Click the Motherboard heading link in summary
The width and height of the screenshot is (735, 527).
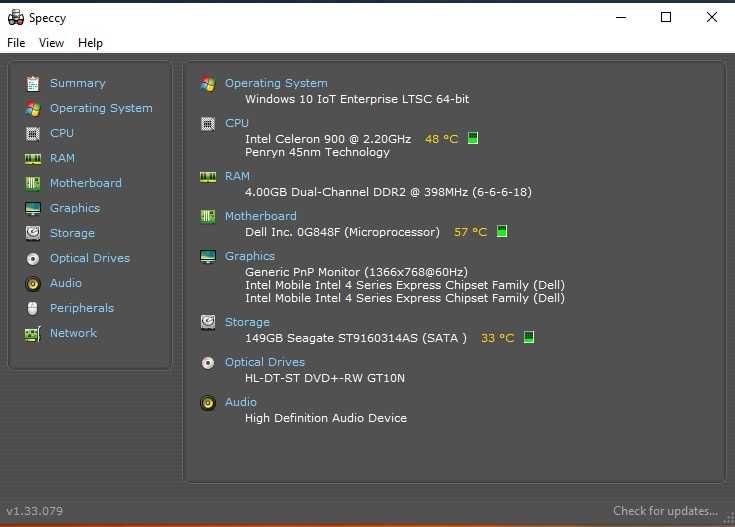[261, 216]
